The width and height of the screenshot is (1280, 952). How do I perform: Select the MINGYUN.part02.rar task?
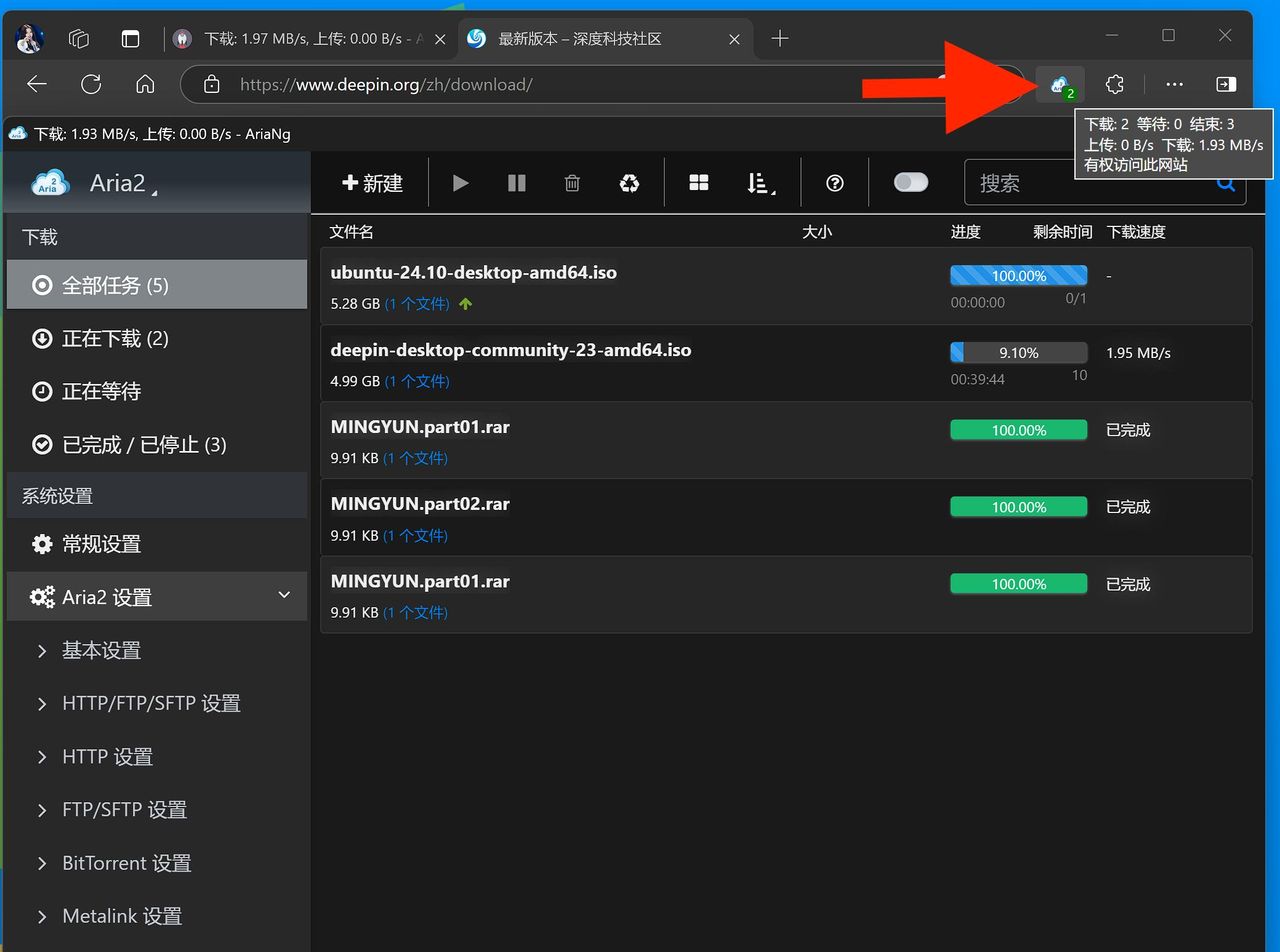786,517
